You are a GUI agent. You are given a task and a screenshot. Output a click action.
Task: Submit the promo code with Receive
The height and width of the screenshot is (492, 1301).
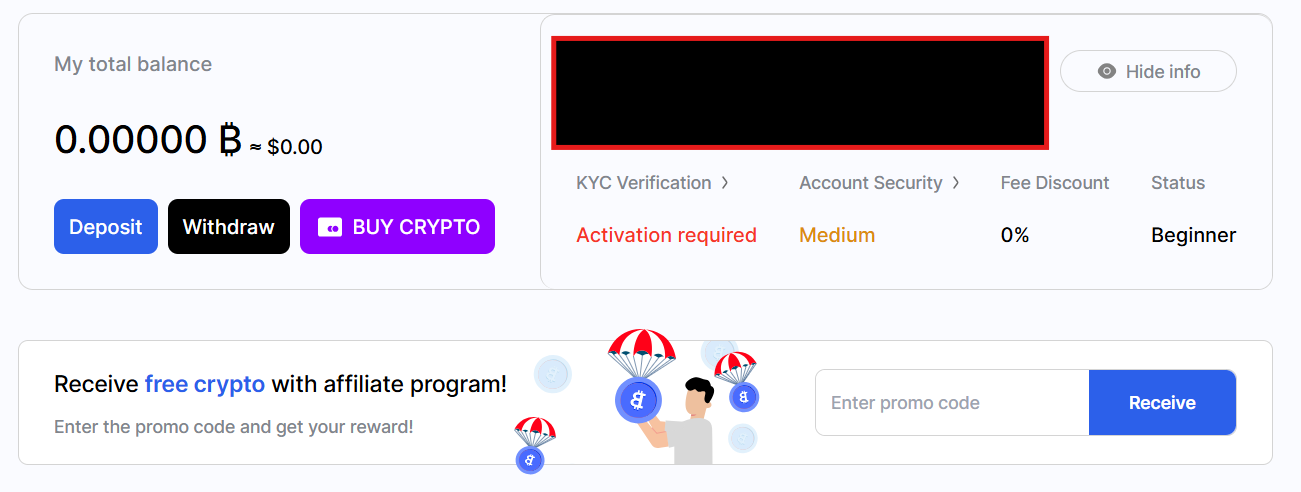pos(1162,403)
